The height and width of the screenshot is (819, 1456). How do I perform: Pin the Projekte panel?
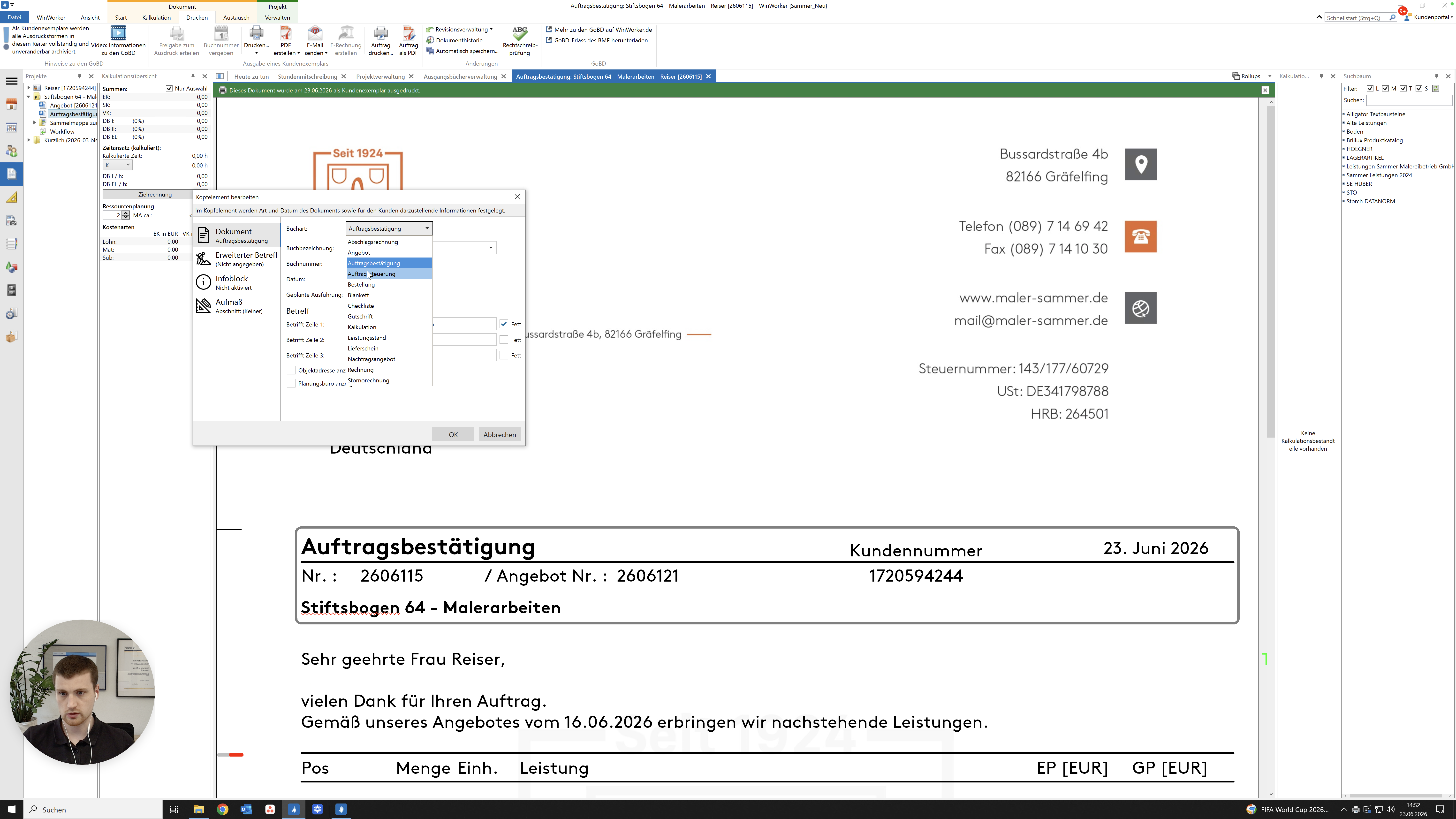(x=79, y=76)
